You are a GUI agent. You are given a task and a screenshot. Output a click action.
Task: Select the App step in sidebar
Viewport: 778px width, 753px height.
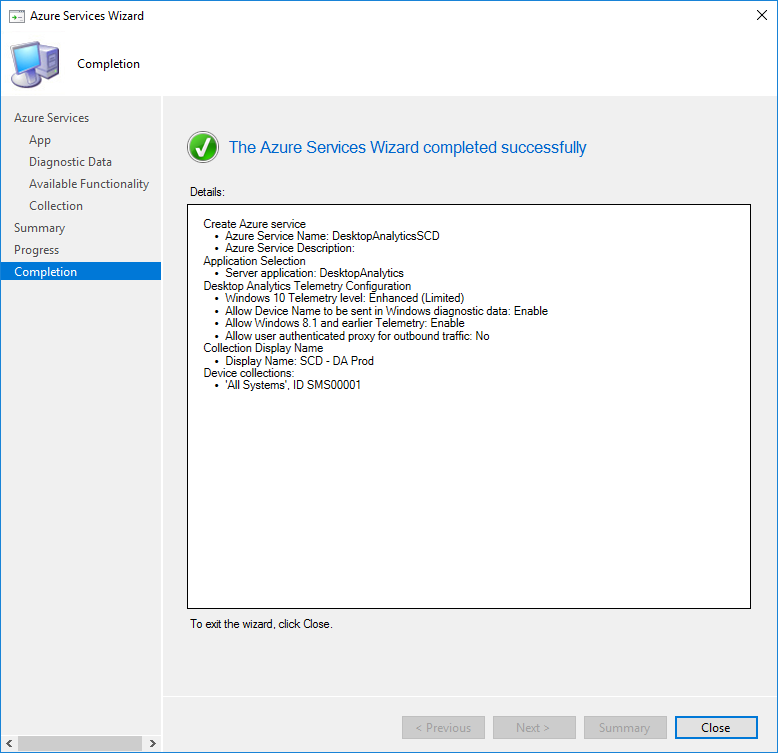tap(40, 140)
